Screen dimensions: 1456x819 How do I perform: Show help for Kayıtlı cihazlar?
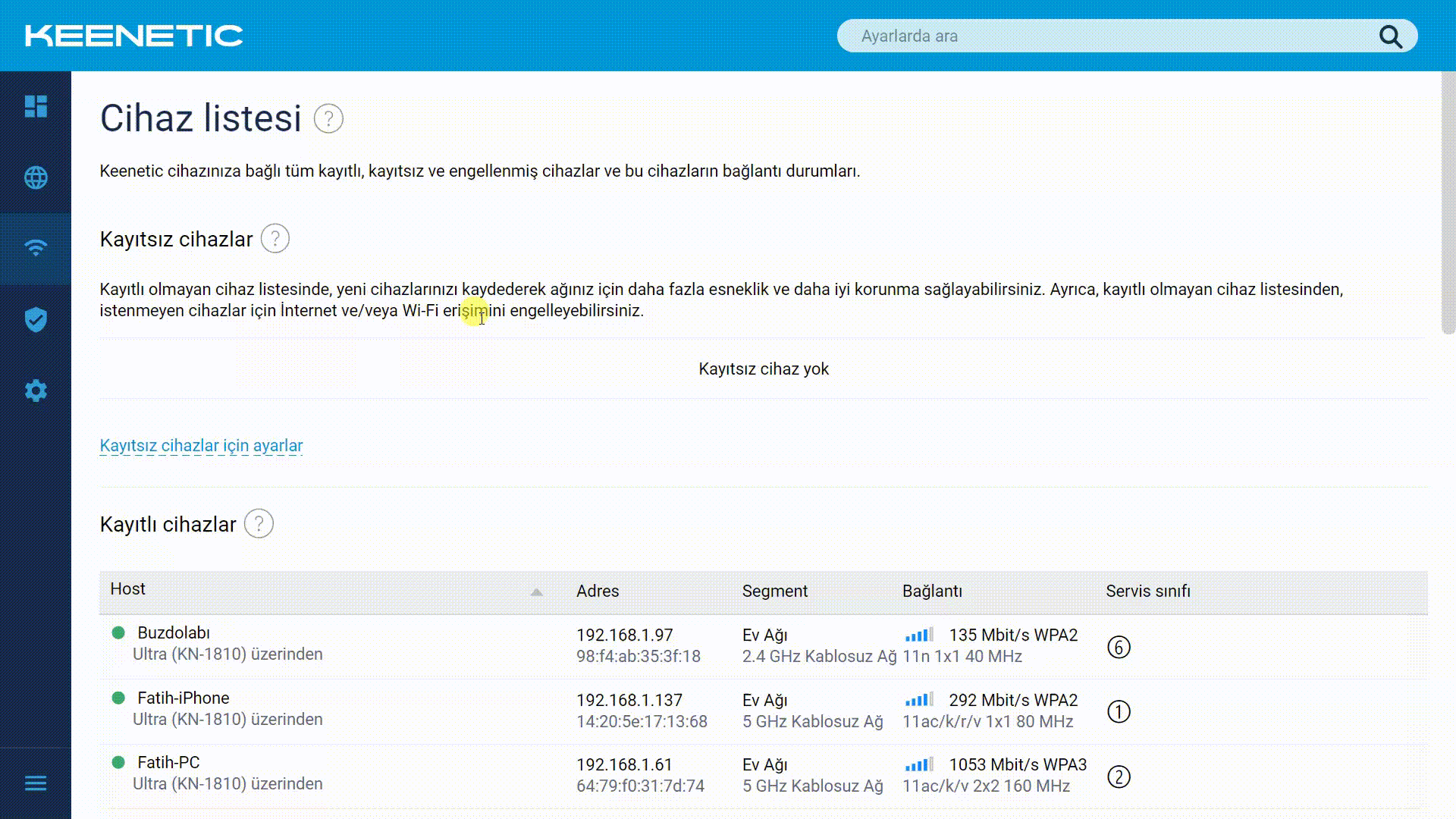tap(259, 524)
